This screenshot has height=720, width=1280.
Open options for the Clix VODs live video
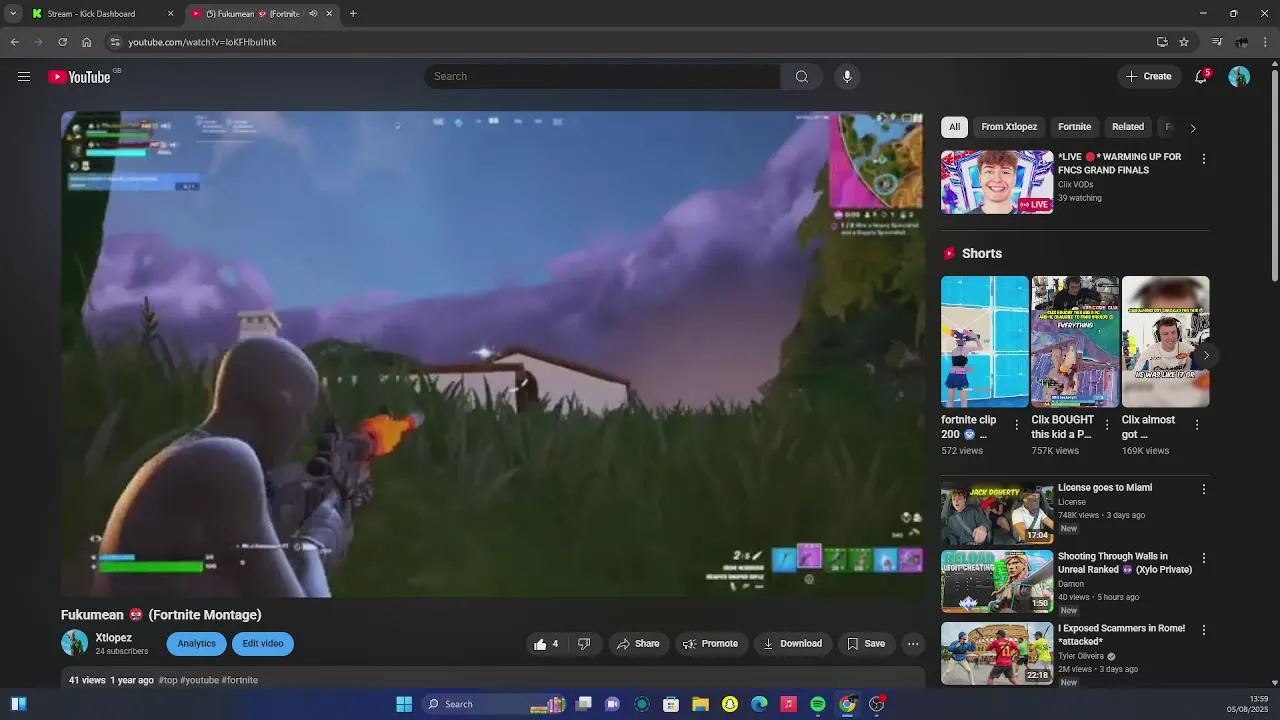click(1204, 159)
